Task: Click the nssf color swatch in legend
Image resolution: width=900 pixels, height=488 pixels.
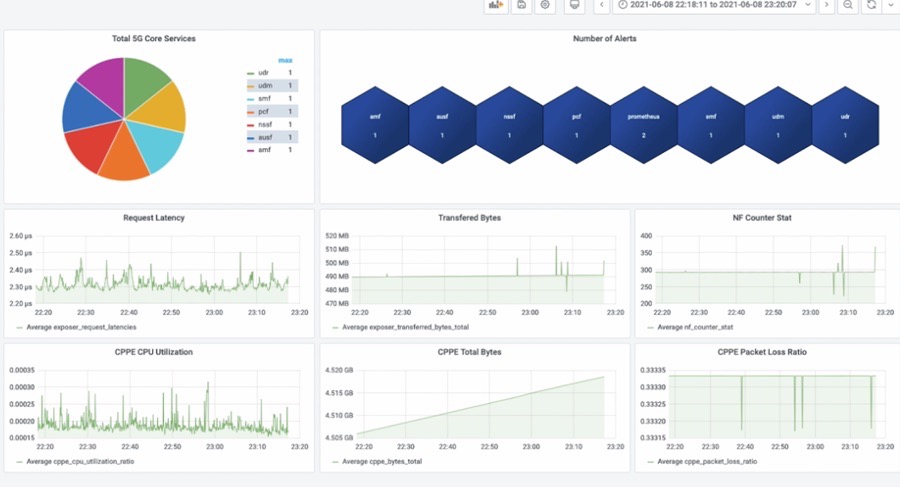Action: coord(251,124)
